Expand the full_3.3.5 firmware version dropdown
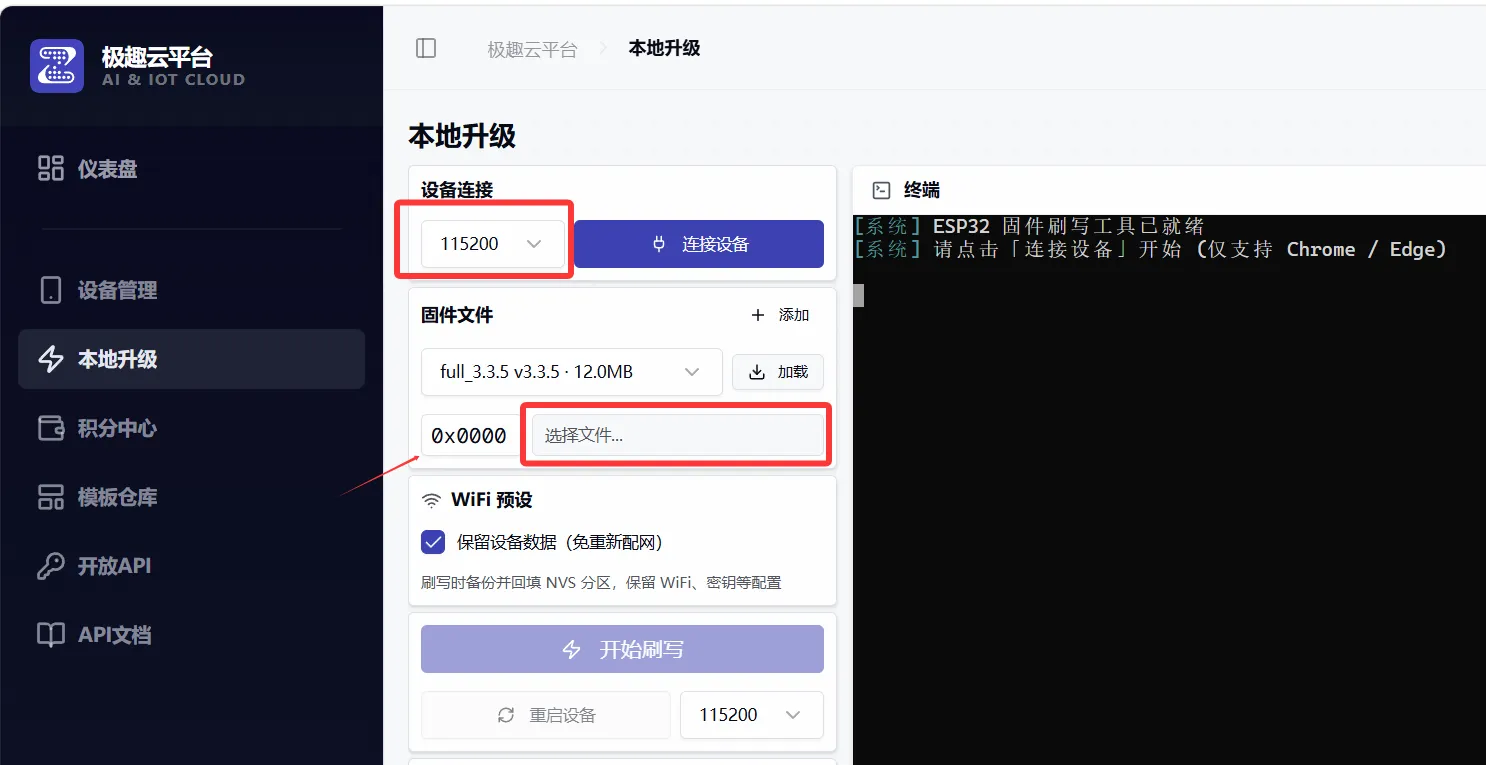 pos(571,372)
